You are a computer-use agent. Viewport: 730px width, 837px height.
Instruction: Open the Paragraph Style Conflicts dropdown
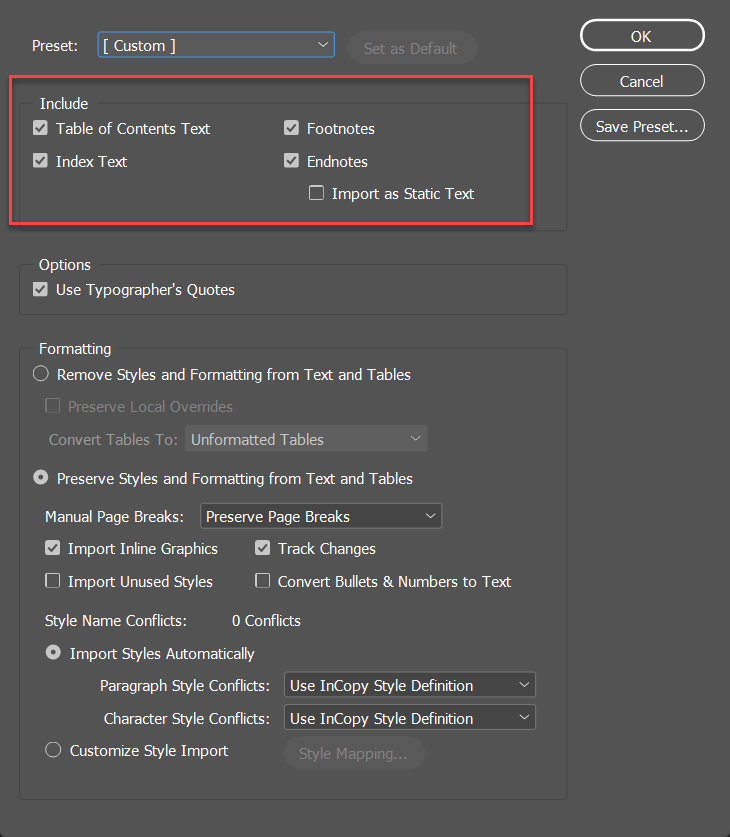(409, 685)
